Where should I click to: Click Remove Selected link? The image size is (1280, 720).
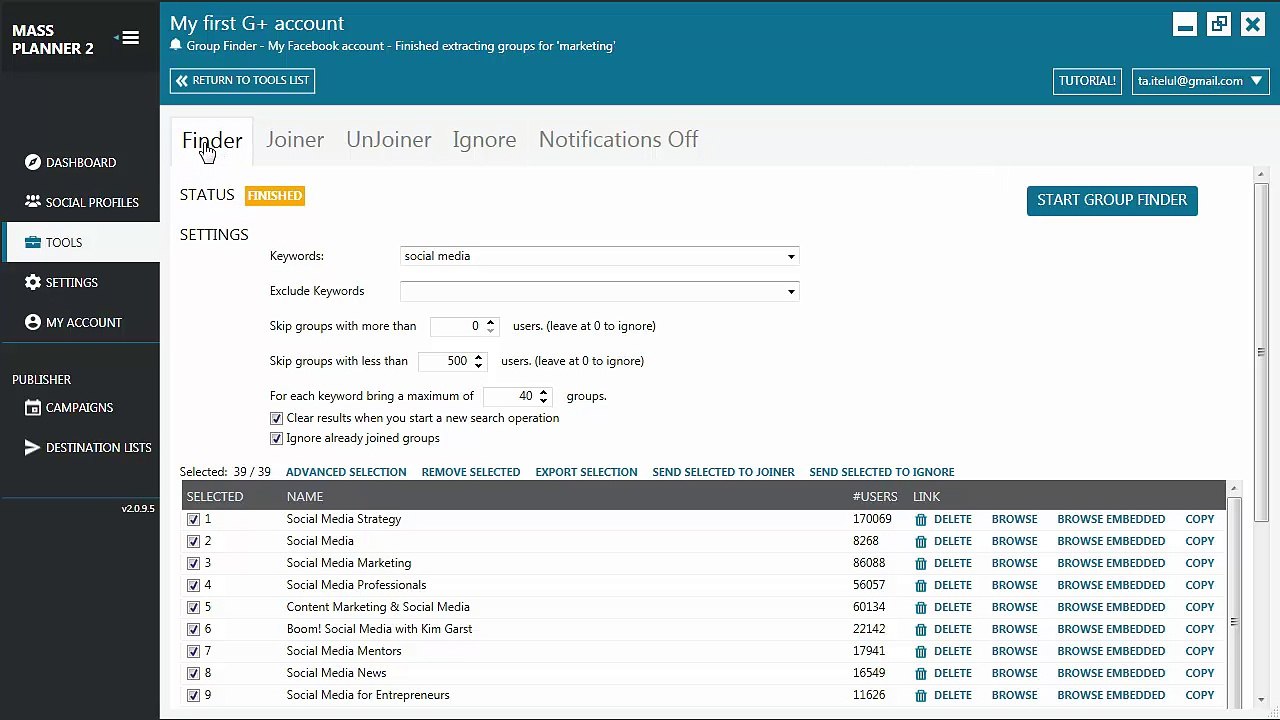[471, 472]
